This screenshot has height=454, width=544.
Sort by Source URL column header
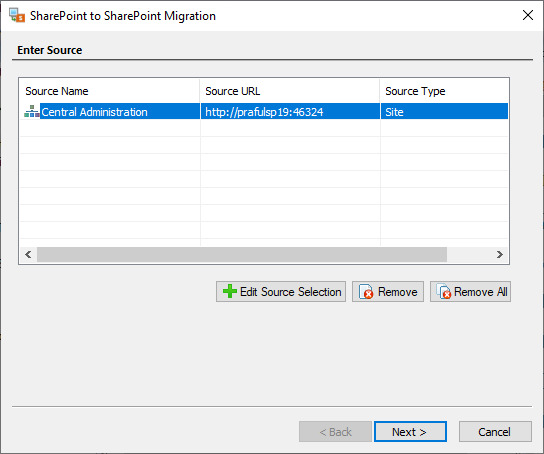[290, 91]
